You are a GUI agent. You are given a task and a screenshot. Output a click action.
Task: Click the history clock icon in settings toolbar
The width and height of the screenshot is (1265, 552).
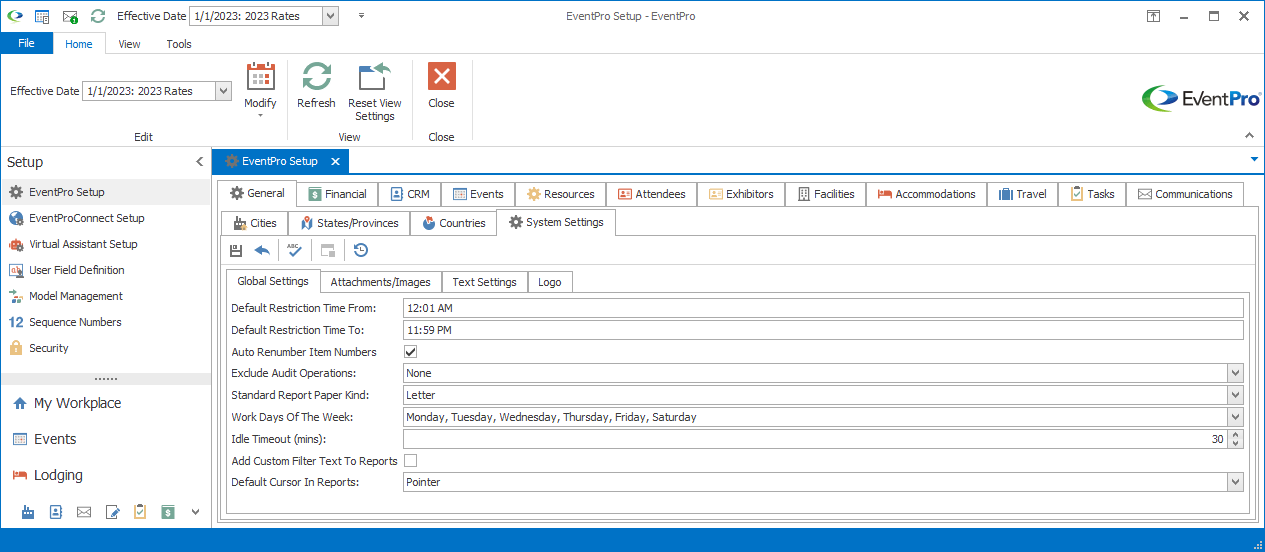coord(361,250)
